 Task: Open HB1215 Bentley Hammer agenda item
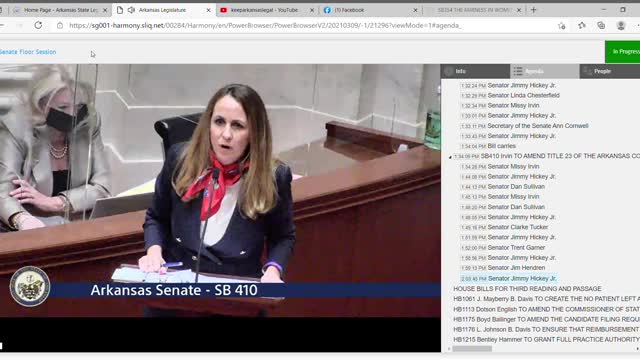pyautogui.click(x=547, y=340)
